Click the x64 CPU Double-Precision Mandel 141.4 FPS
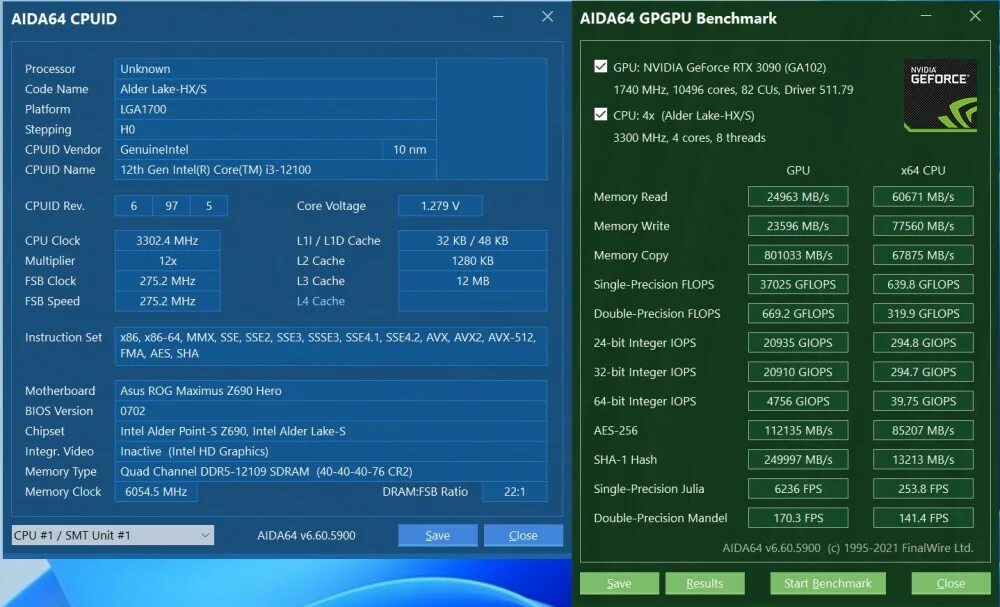 click(x=923, y=518)
